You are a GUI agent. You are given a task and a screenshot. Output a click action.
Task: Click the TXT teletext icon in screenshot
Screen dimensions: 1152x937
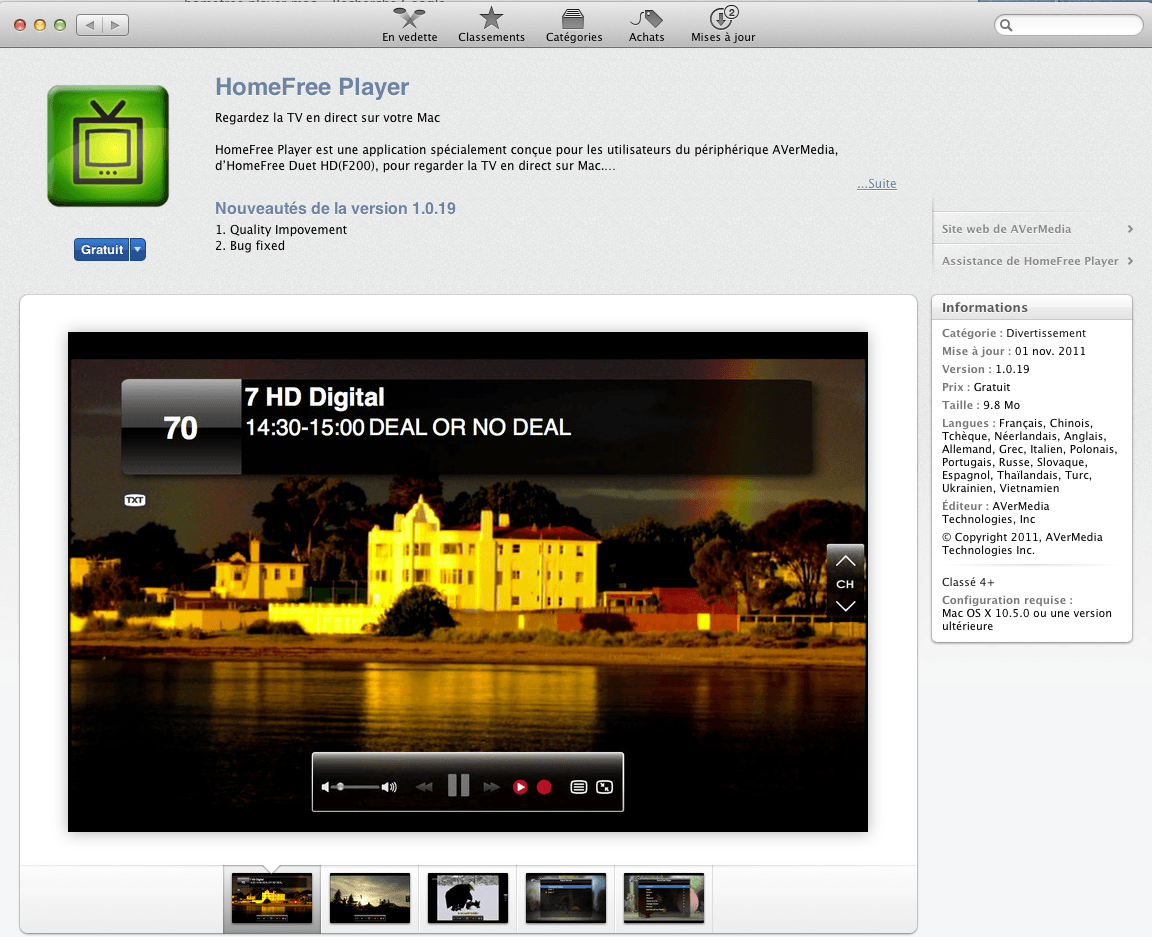tap(134, 500)
